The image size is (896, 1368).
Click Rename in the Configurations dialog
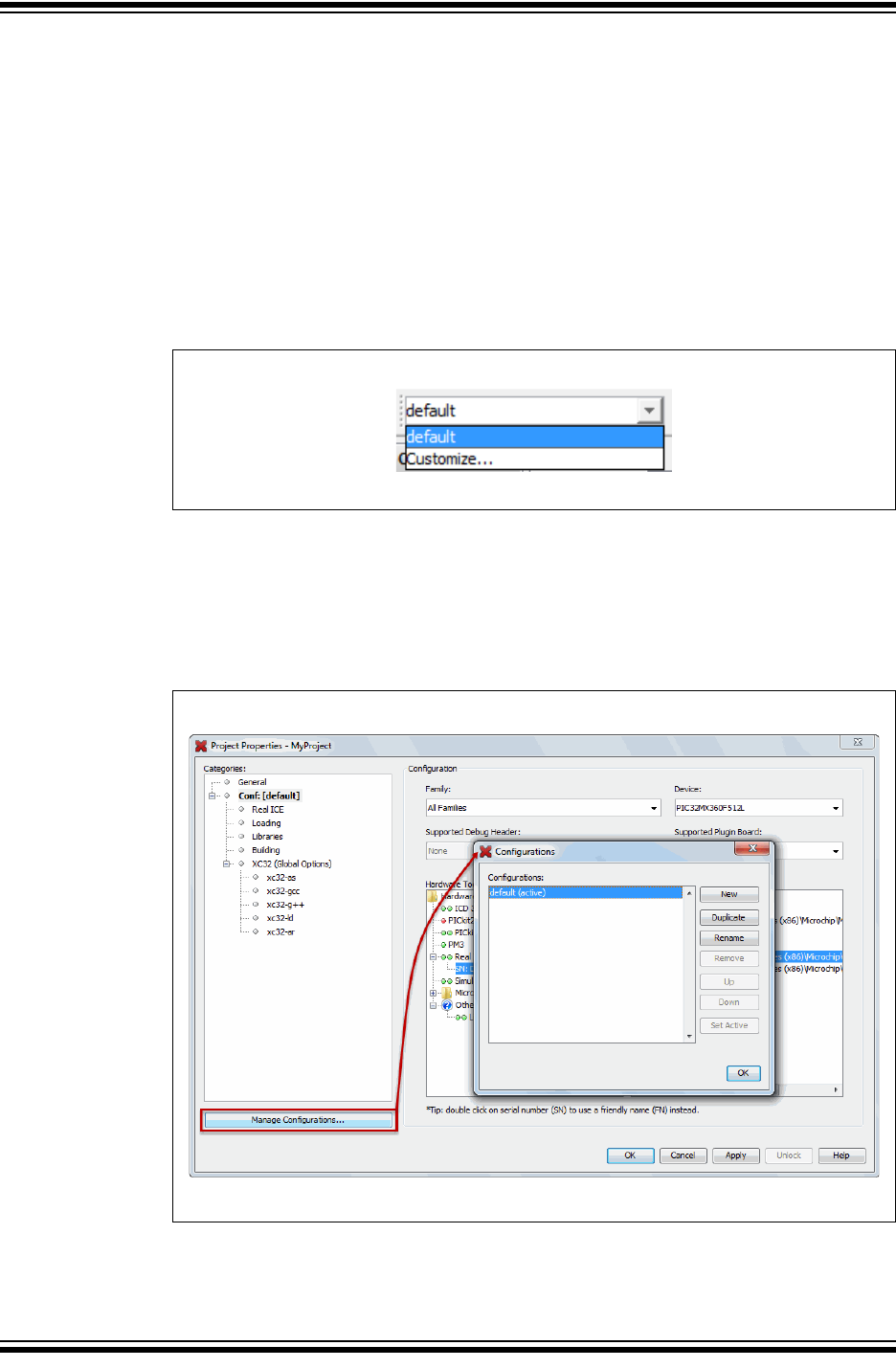728,938
